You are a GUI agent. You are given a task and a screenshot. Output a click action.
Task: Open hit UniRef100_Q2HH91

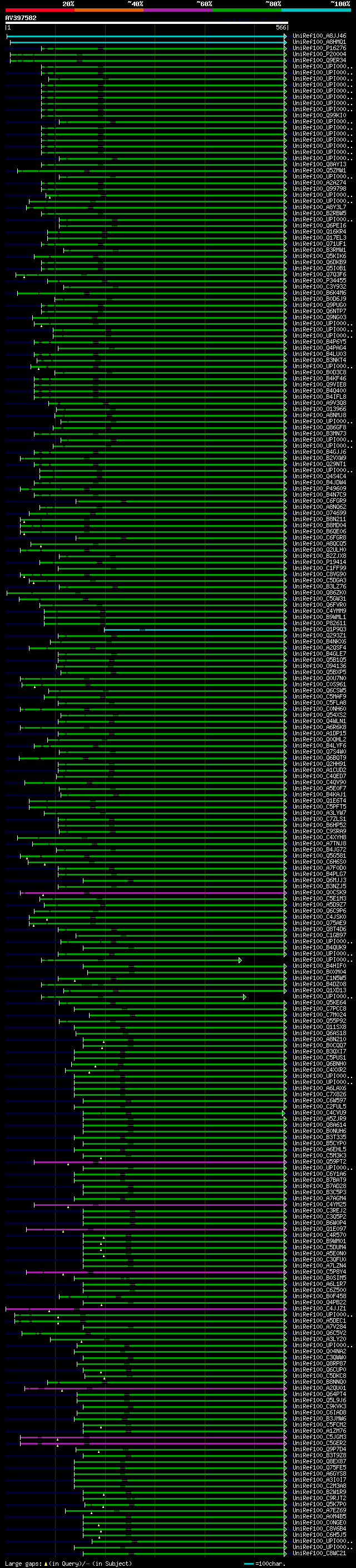pyautogui.click(x=319, y=764)
